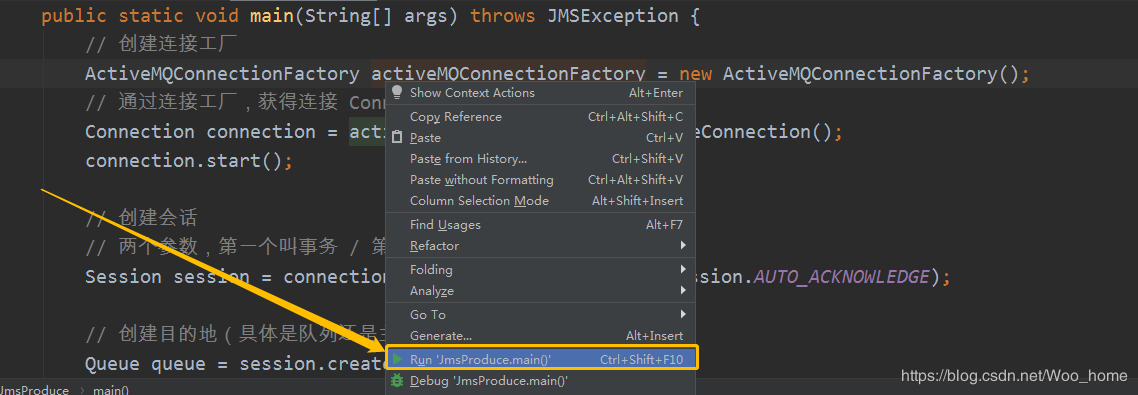This screenshot has width=1138, height=395.
Task: Click main() breadcrumb item
Action: (111, 390)
